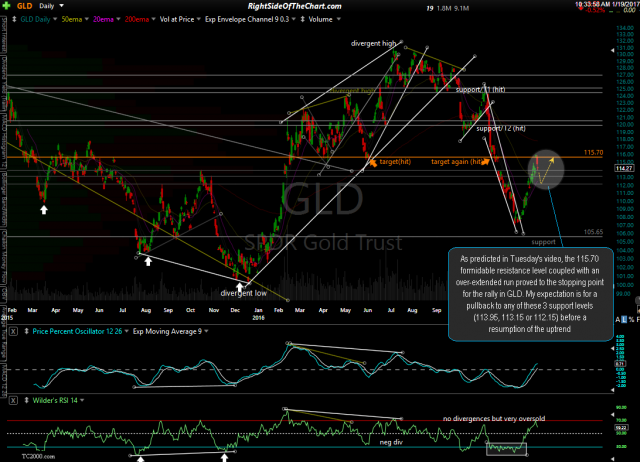This screenshot has height=462, width=640.
Task: Open the Average True Range sidebar tab
Action: (4, 332)
